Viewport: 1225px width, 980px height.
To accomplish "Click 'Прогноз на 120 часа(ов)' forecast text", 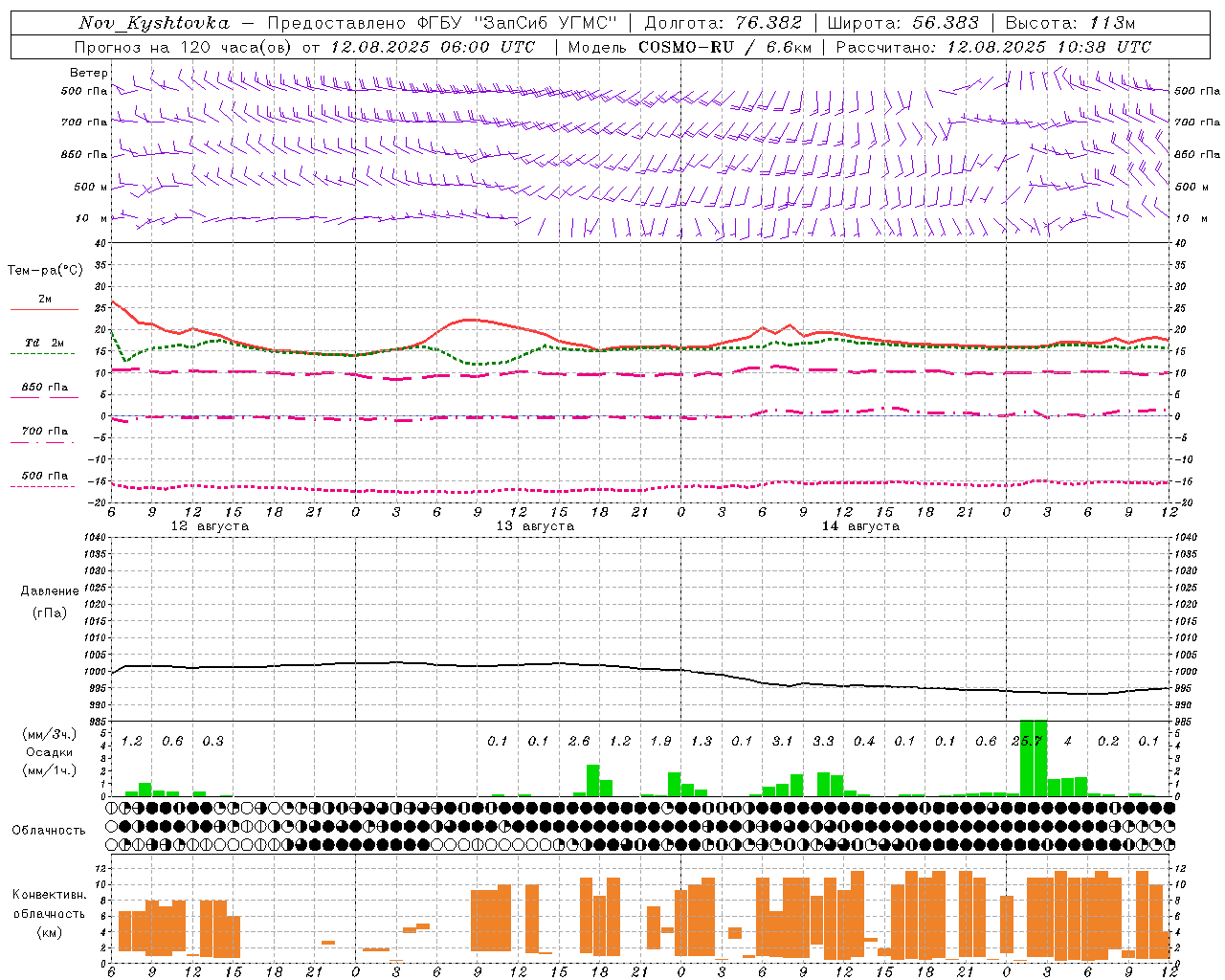I will click(184, 47).
